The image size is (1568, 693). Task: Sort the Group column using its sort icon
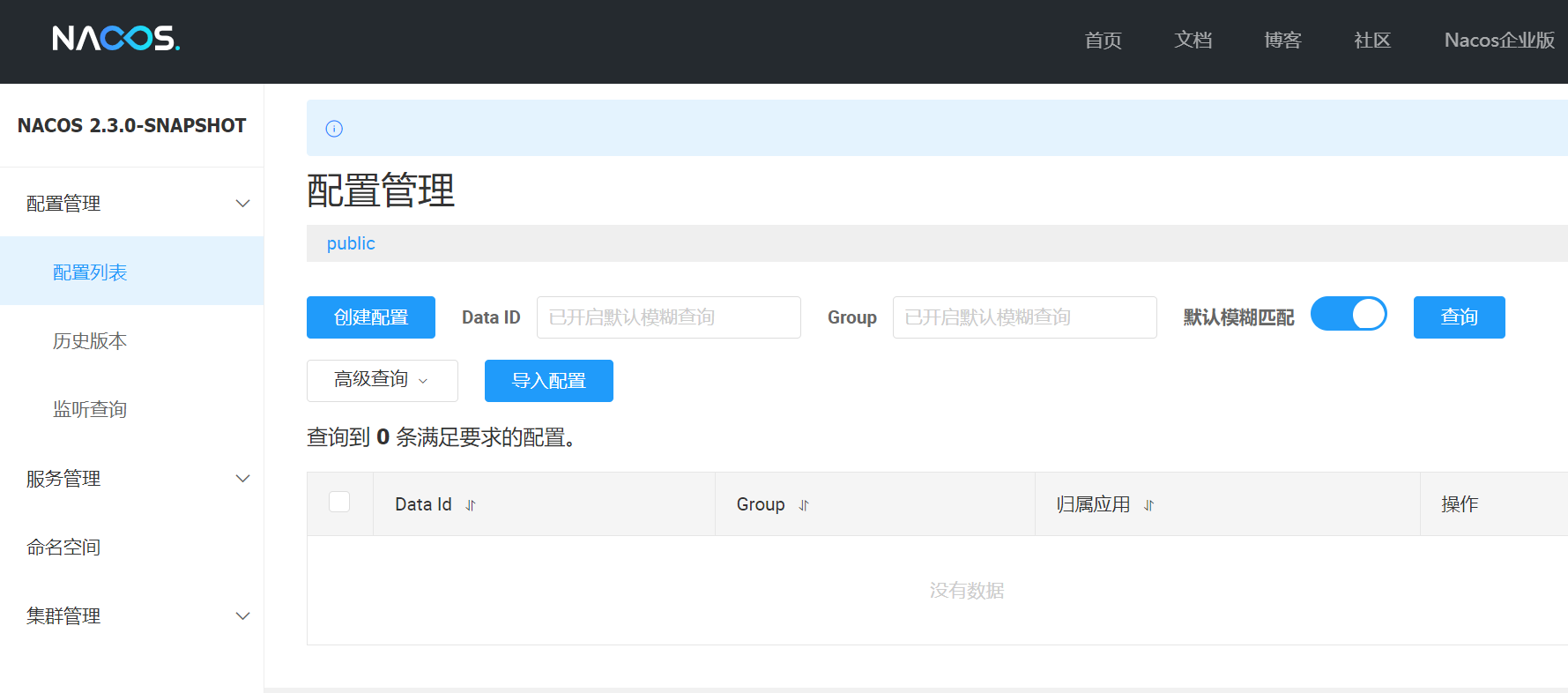pos(804,505)
